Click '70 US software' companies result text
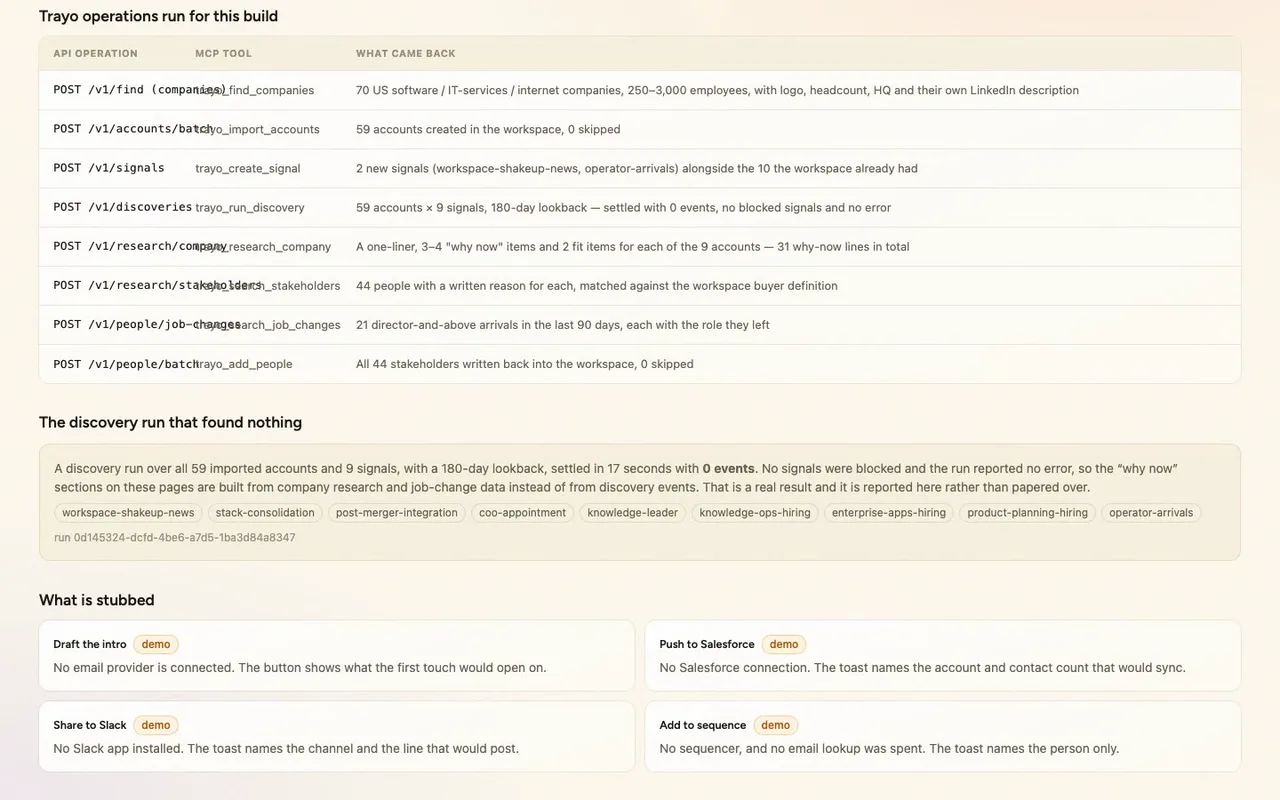This screenshot has width=1280, height=800. click(717, 91)
